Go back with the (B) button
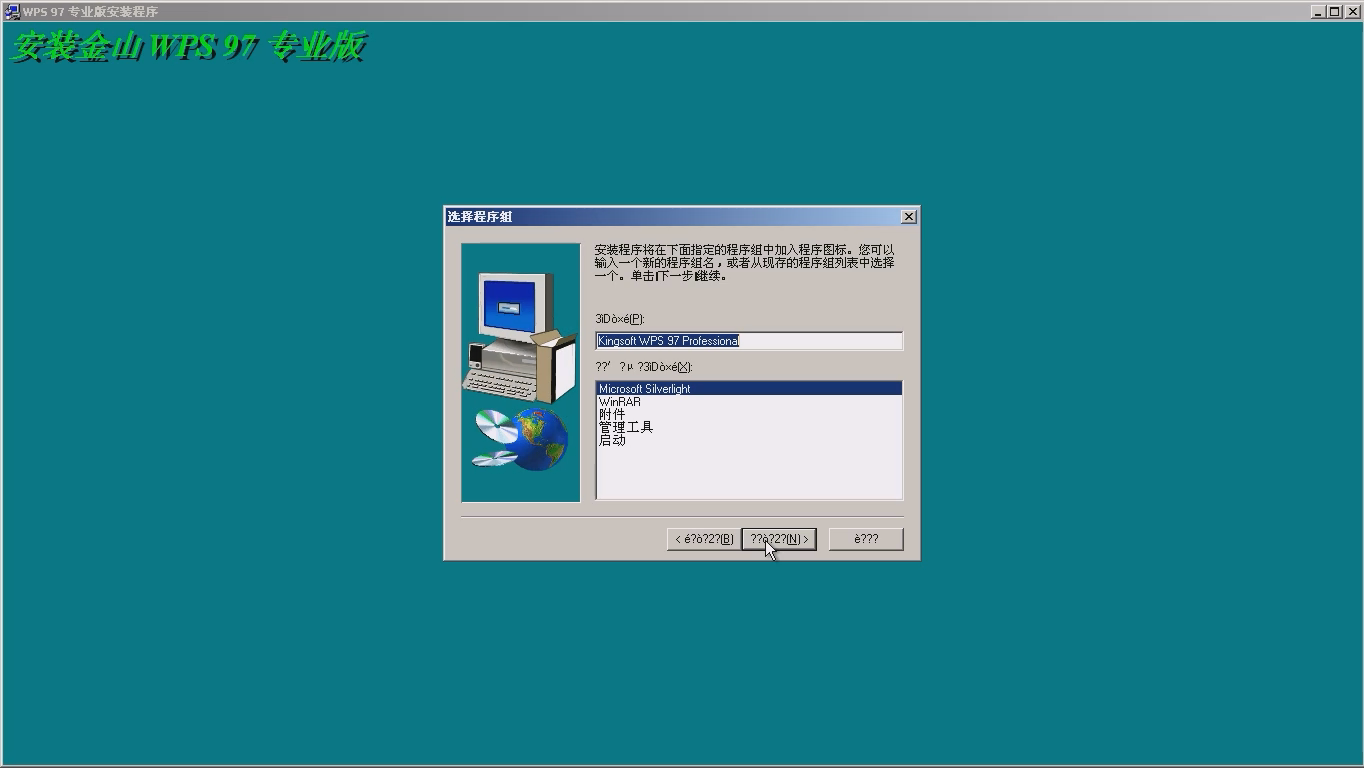This screenshot has width=1364, height=768. pos(704,539)
